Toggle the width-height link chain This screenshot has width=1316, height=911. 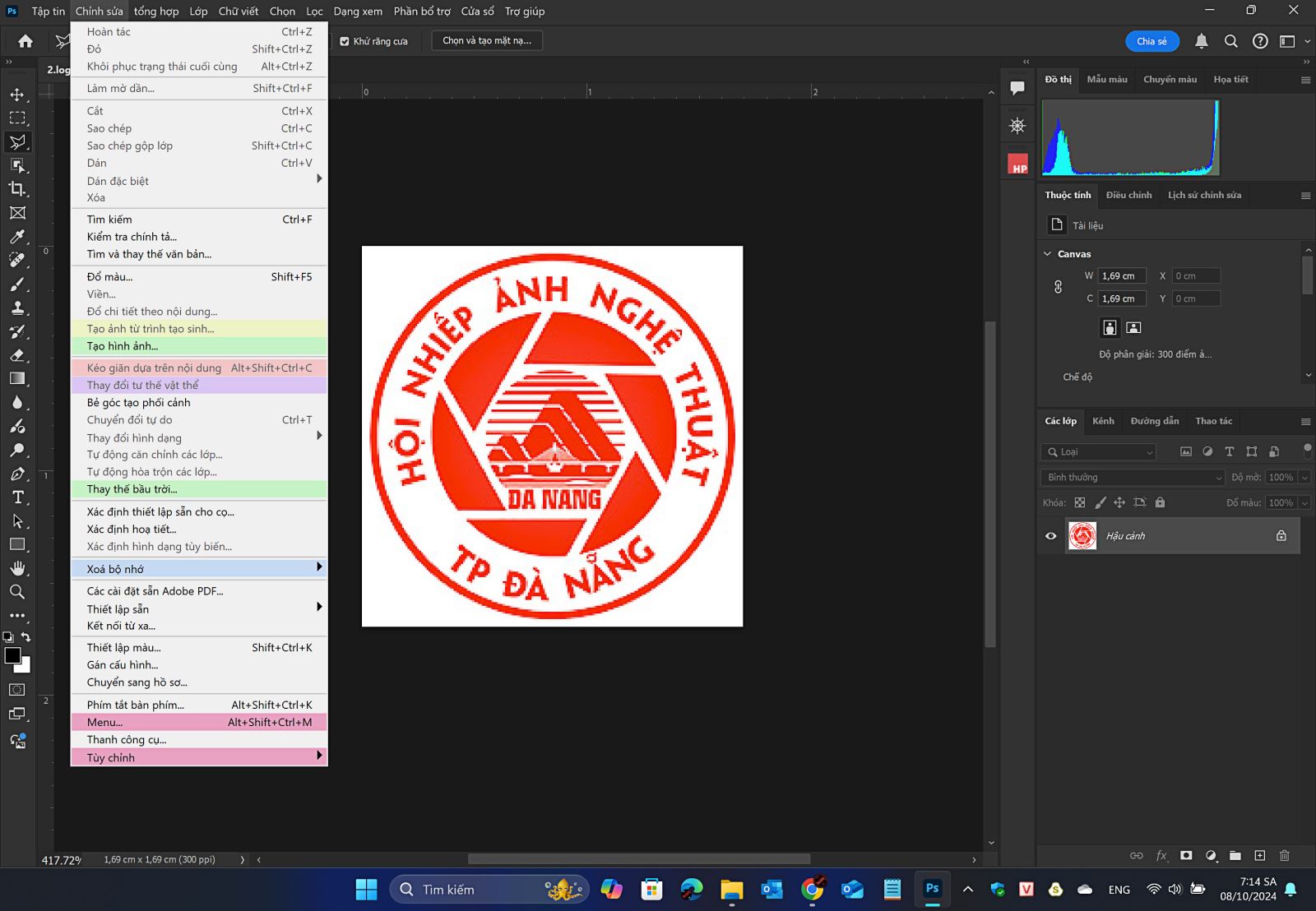pos(1059,287)
